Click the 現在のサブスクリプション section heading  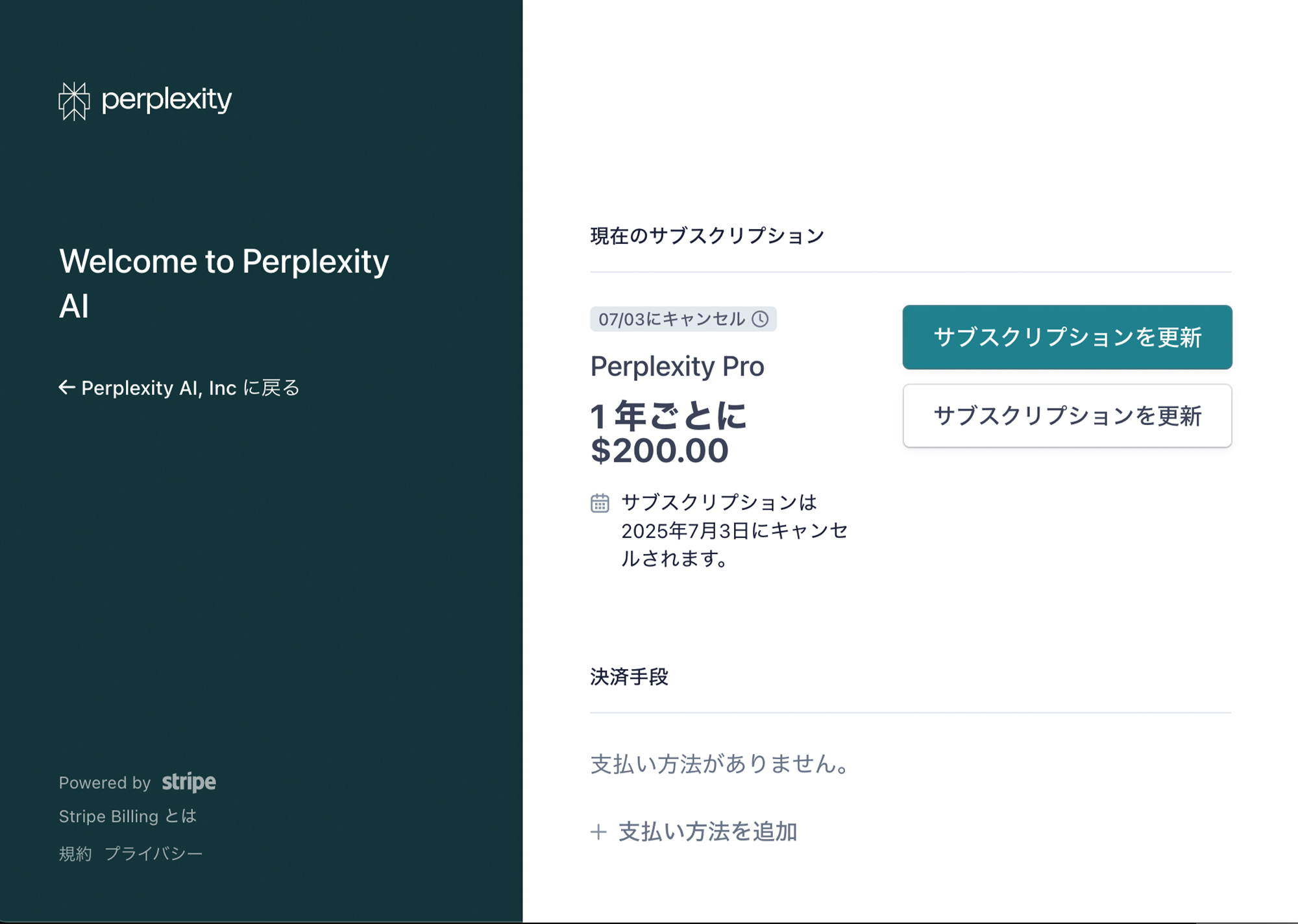(x=707, y=236)
